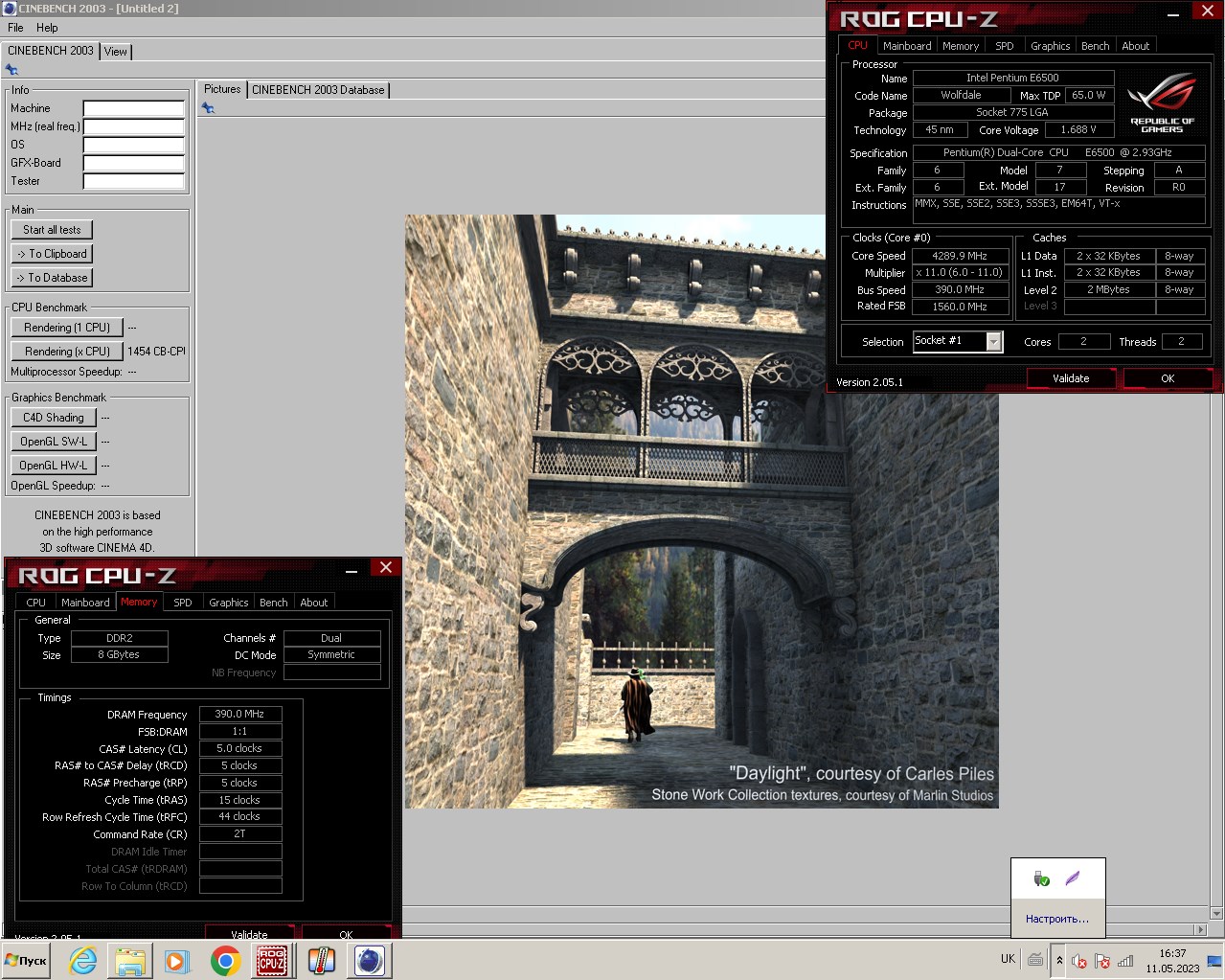This screenshot has width=1225, height=980.
Task: Click the Настроить... customize link
Action: point(1056,919)
